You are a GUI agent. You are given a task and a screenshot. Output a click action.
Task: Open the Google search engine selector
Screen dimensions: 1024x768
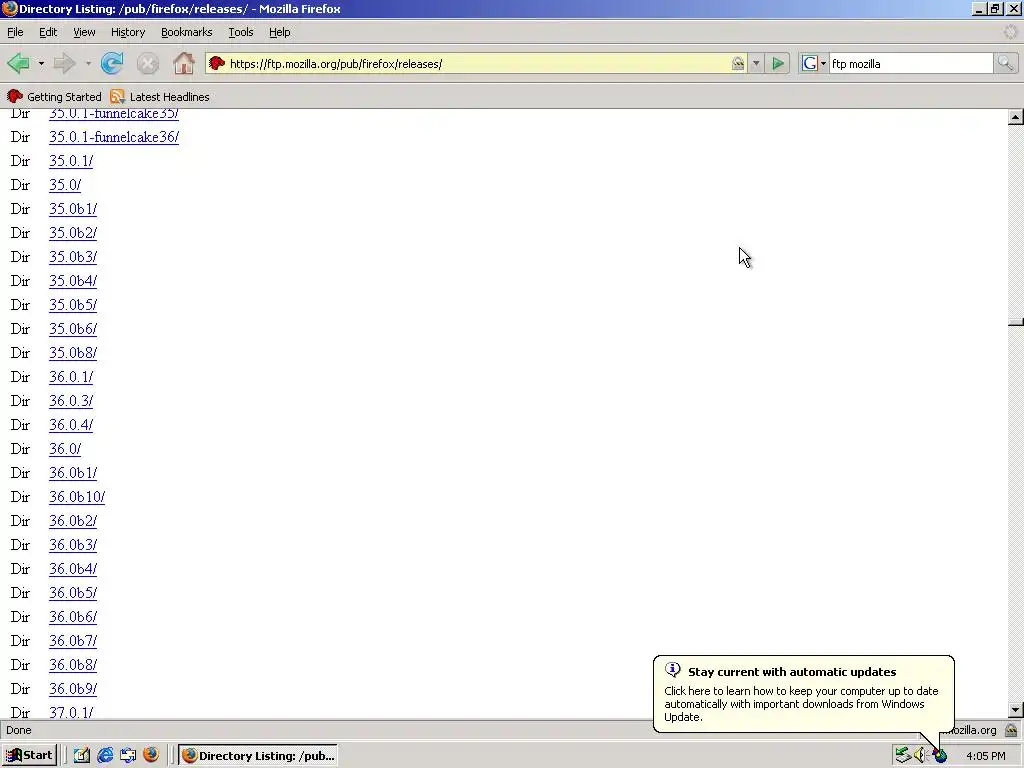point(814,63)
